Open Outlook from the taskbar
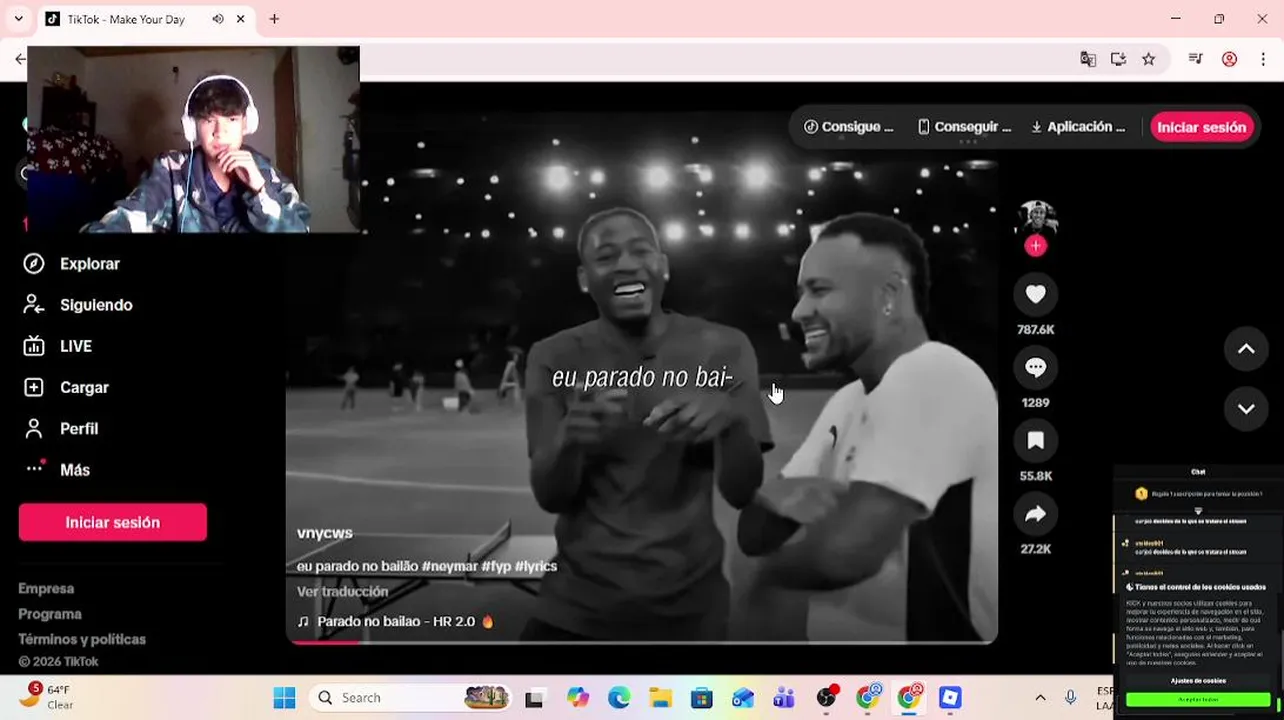1284x720 pixels. 742,698
